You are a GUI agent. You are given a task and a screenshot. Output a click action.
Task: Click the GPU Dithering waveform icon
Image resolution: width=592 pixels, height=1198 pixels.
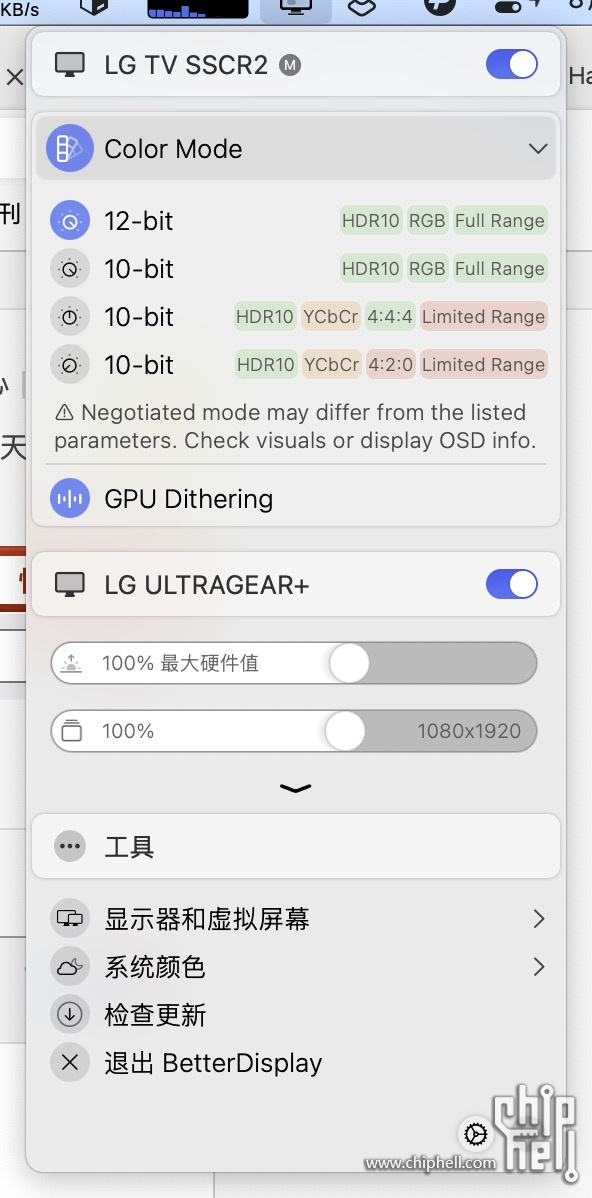pyautogui.click(x=70, y=499)
